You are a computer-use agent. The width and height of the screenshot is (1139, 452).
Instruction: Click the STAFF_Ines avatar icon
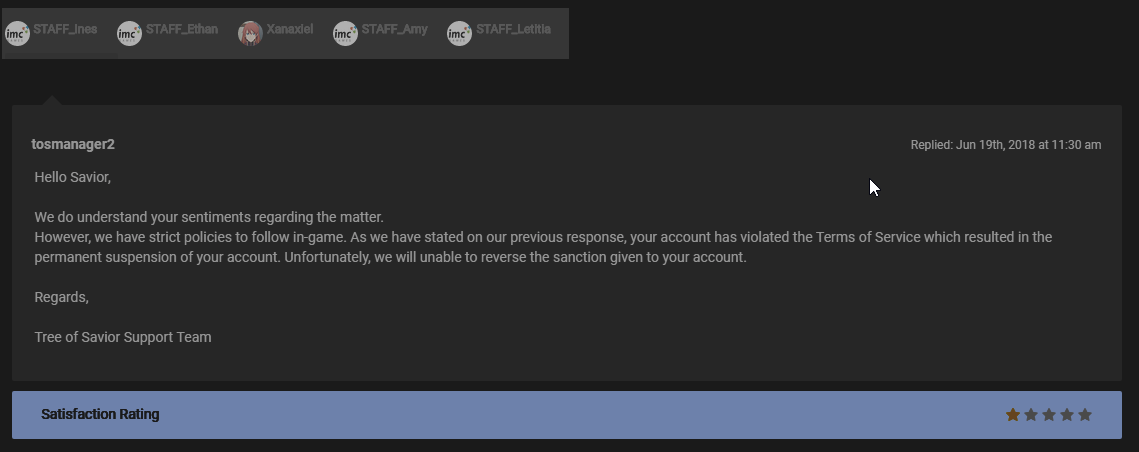pos(17,34)
